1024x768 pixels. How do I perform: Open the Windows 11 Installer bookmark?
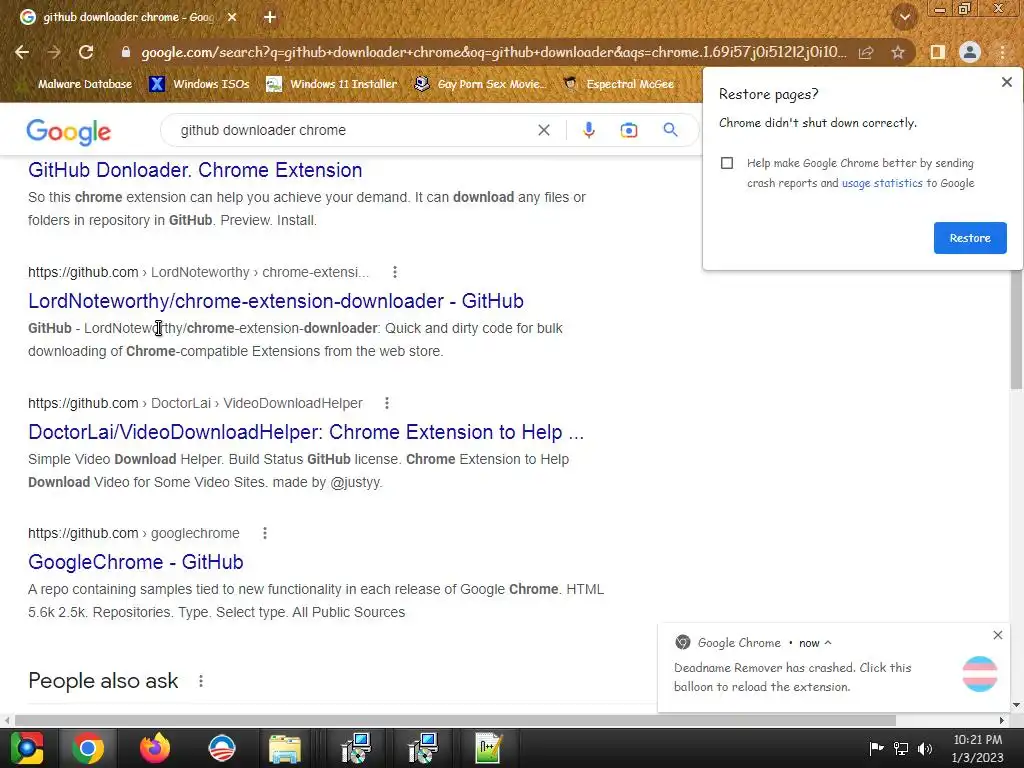[x=332, y=84]
